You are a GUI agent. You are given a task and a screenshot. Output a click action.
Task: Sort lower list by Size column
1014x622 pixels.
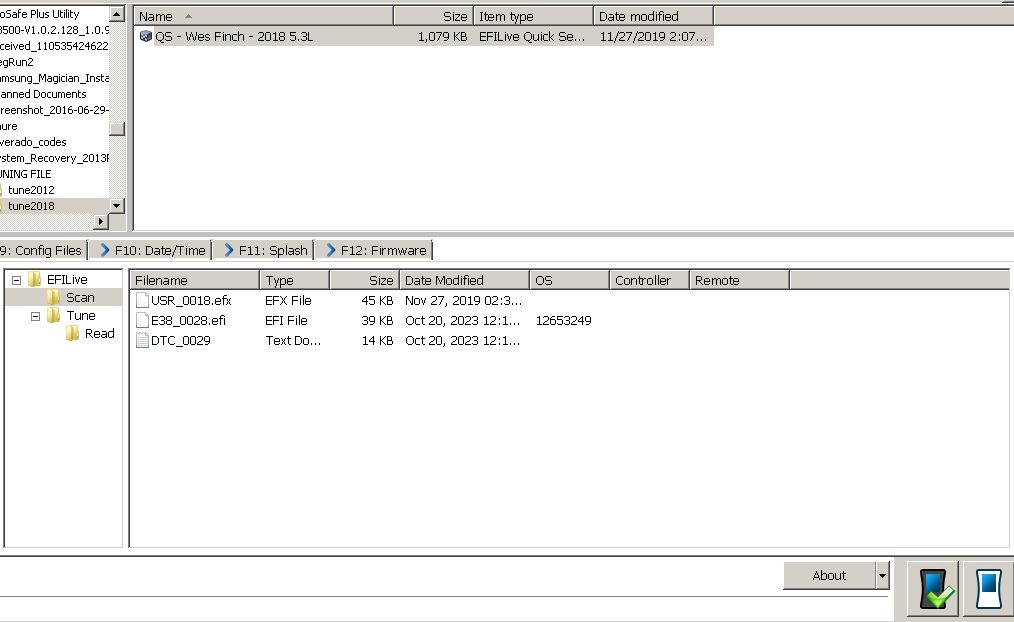point(365,280)
